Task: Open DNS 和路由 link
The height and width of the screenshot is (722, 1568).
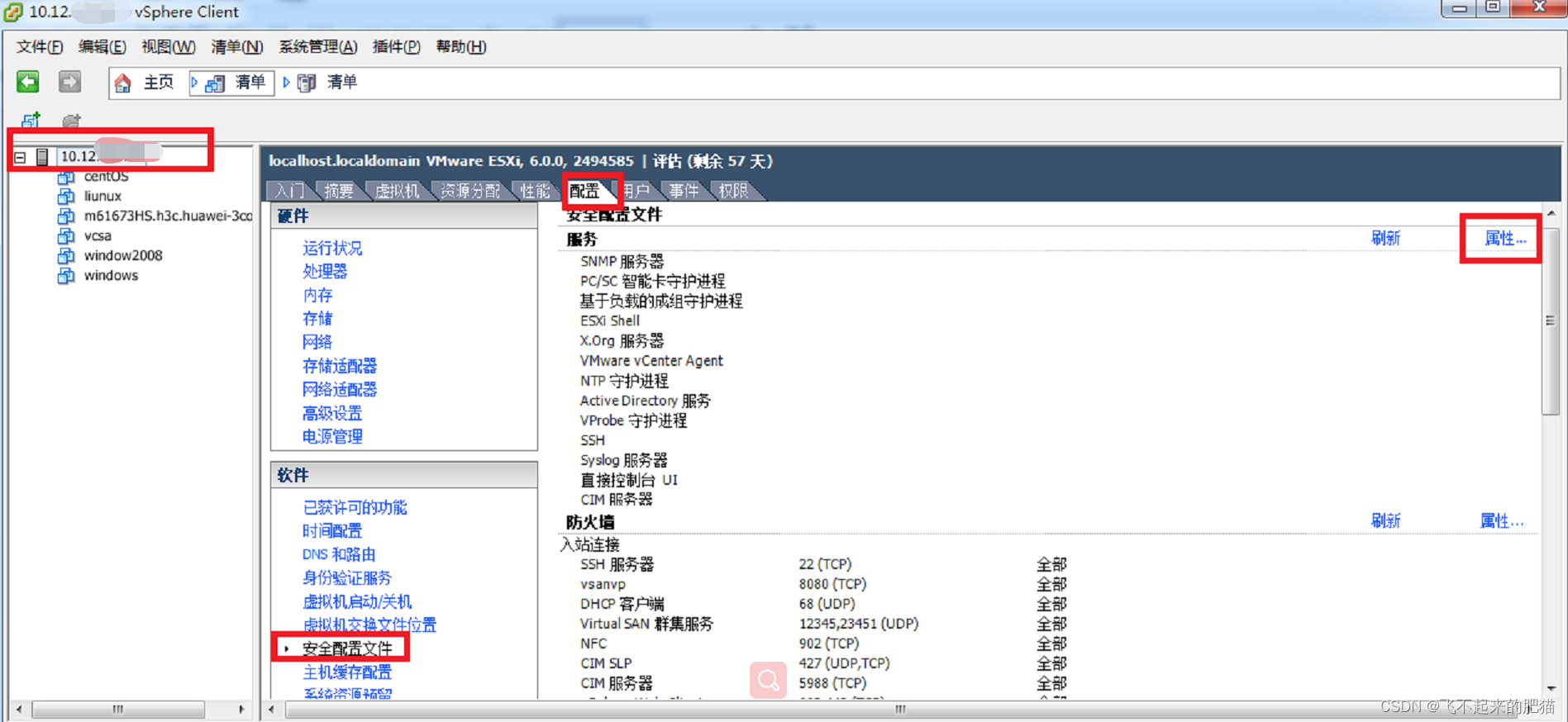Action: (x=339, y=554)
